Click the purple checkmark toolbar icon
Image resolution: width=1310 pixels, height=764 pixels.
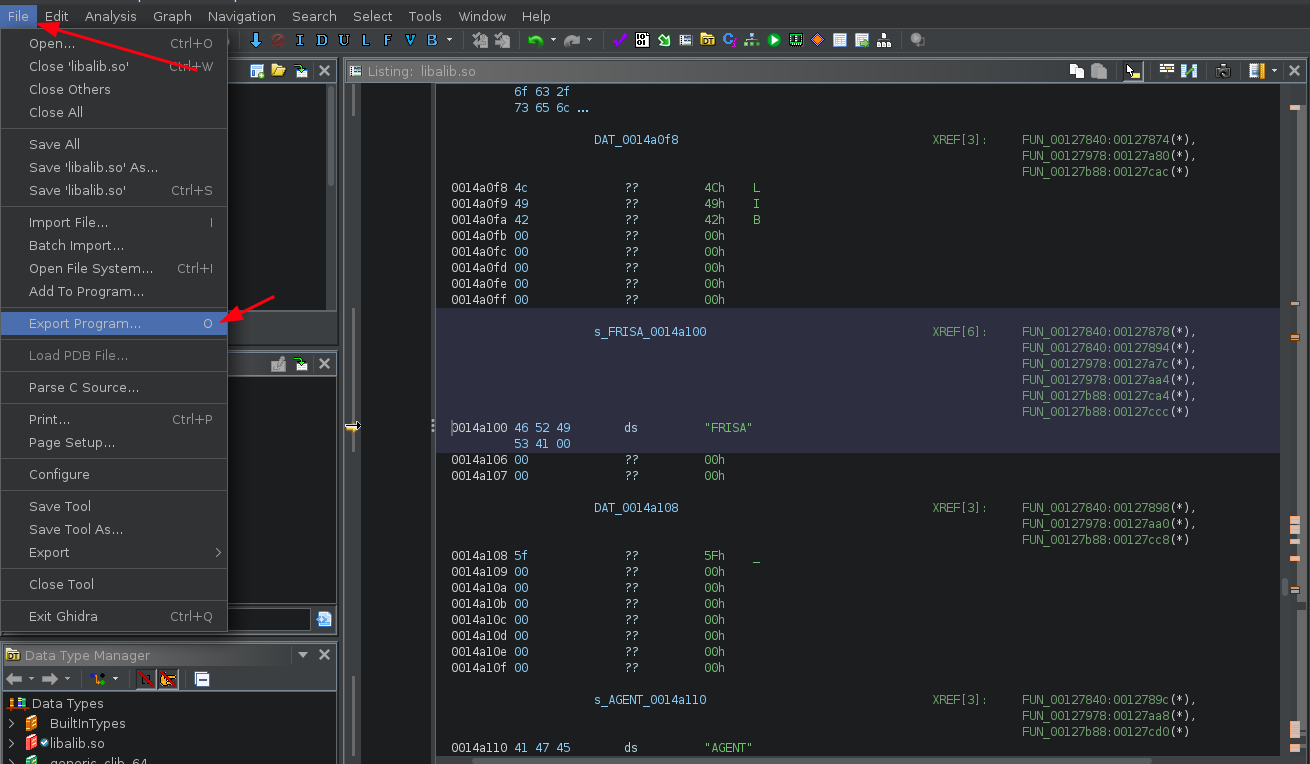[619, 40]
